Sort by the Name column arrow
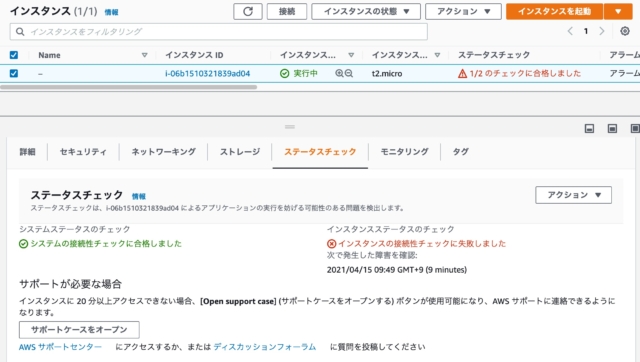 [x=144, y=55]
